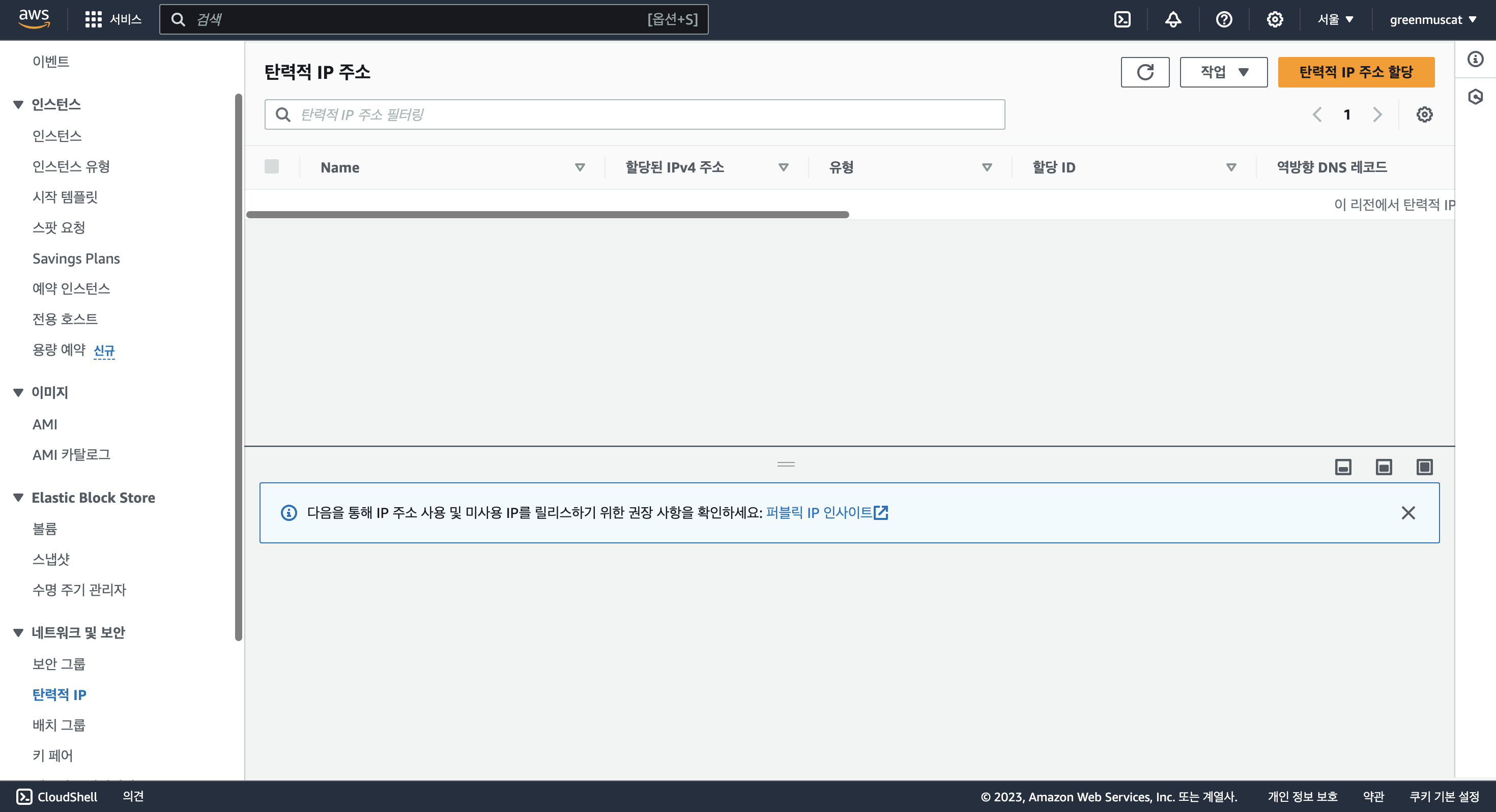Open 개인 정보 보호 footer link

point(1303,796)
